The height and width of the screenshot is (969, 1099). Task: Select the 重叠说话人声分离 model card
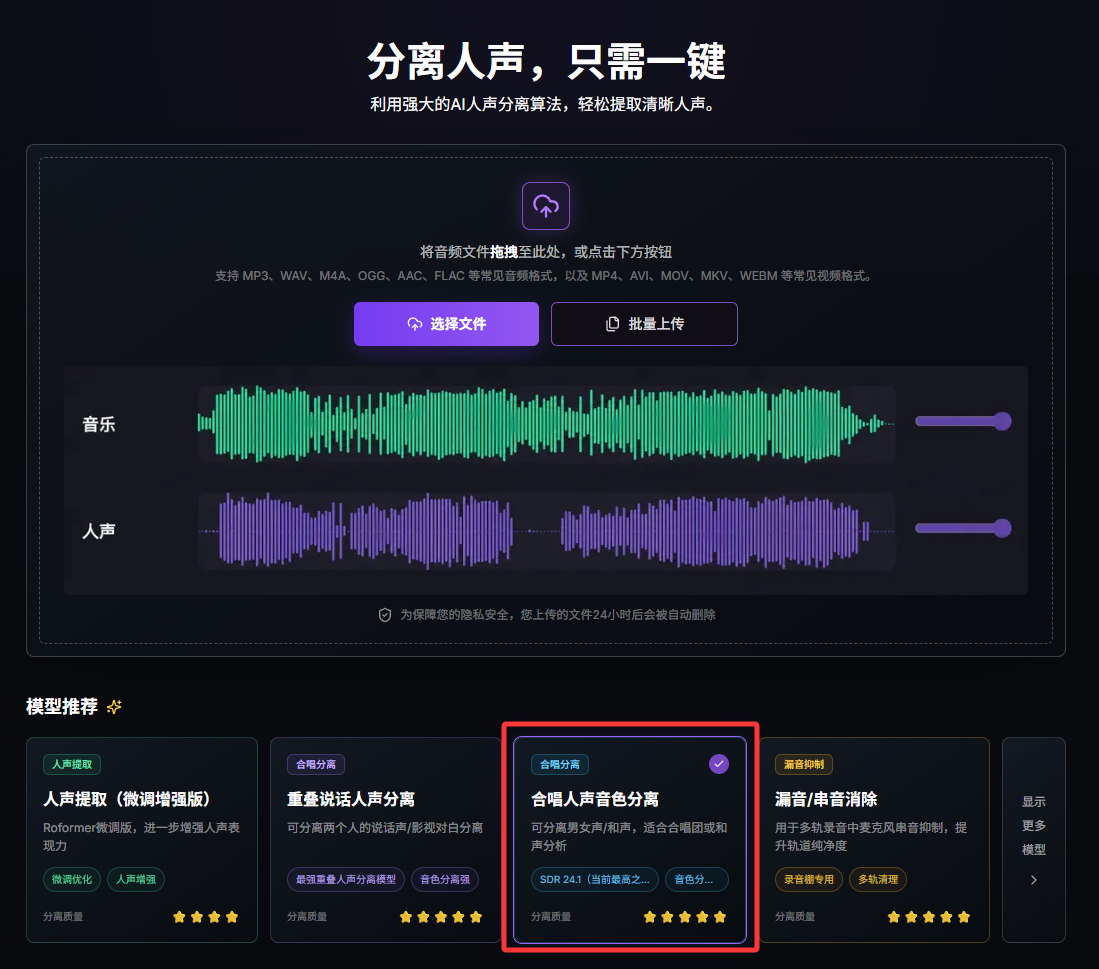click(385, 839)
